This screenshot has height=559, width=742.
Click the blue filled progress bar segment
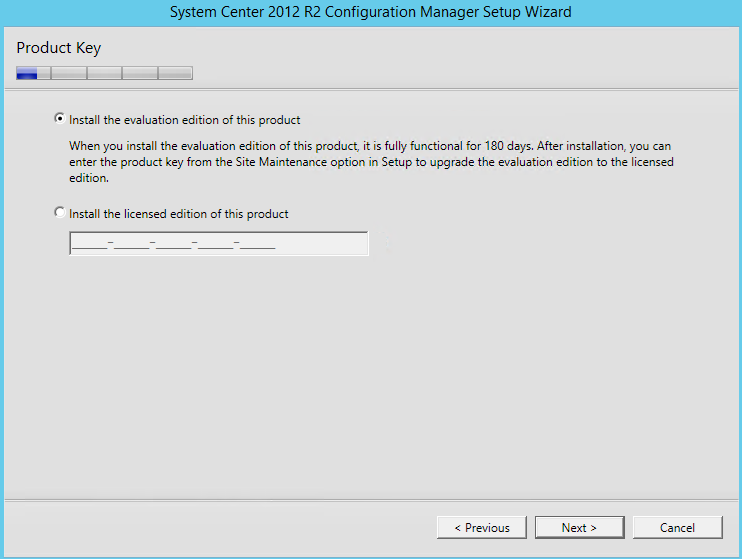click(27, 73)
